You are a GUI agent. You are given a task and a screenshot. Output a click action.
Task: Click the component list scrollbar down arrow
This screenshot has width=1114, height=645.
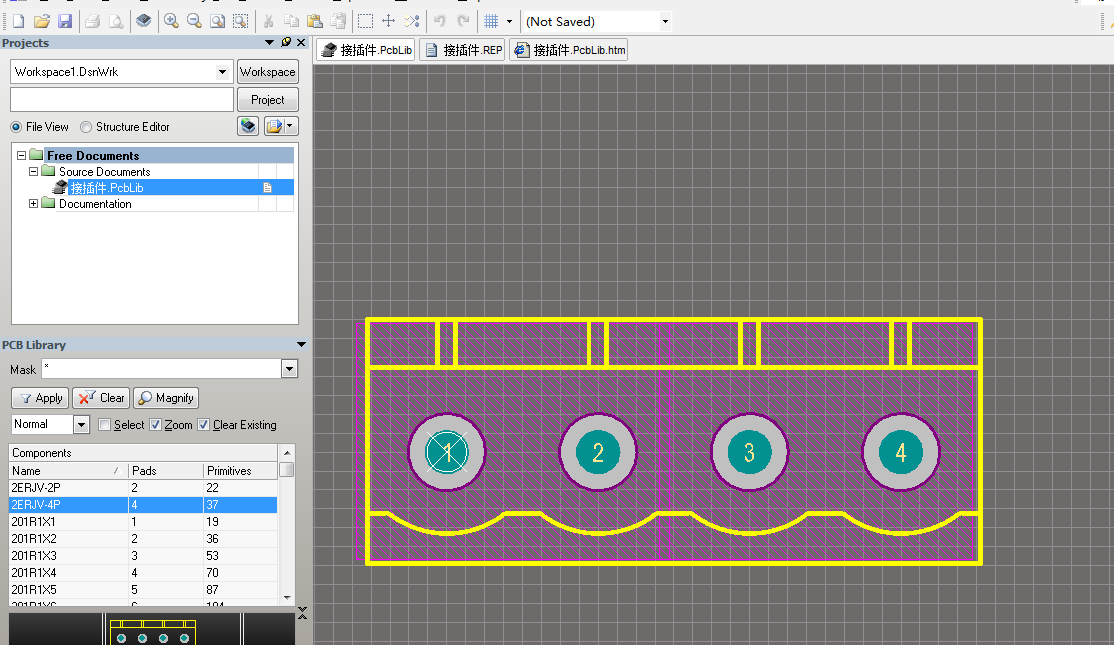point(287,597)
